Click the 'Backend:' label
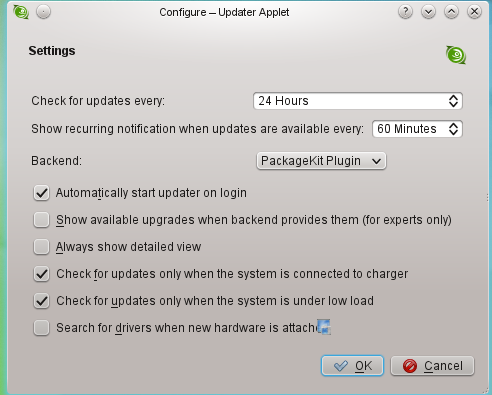 pyautogui.click(x=56, y=161)
